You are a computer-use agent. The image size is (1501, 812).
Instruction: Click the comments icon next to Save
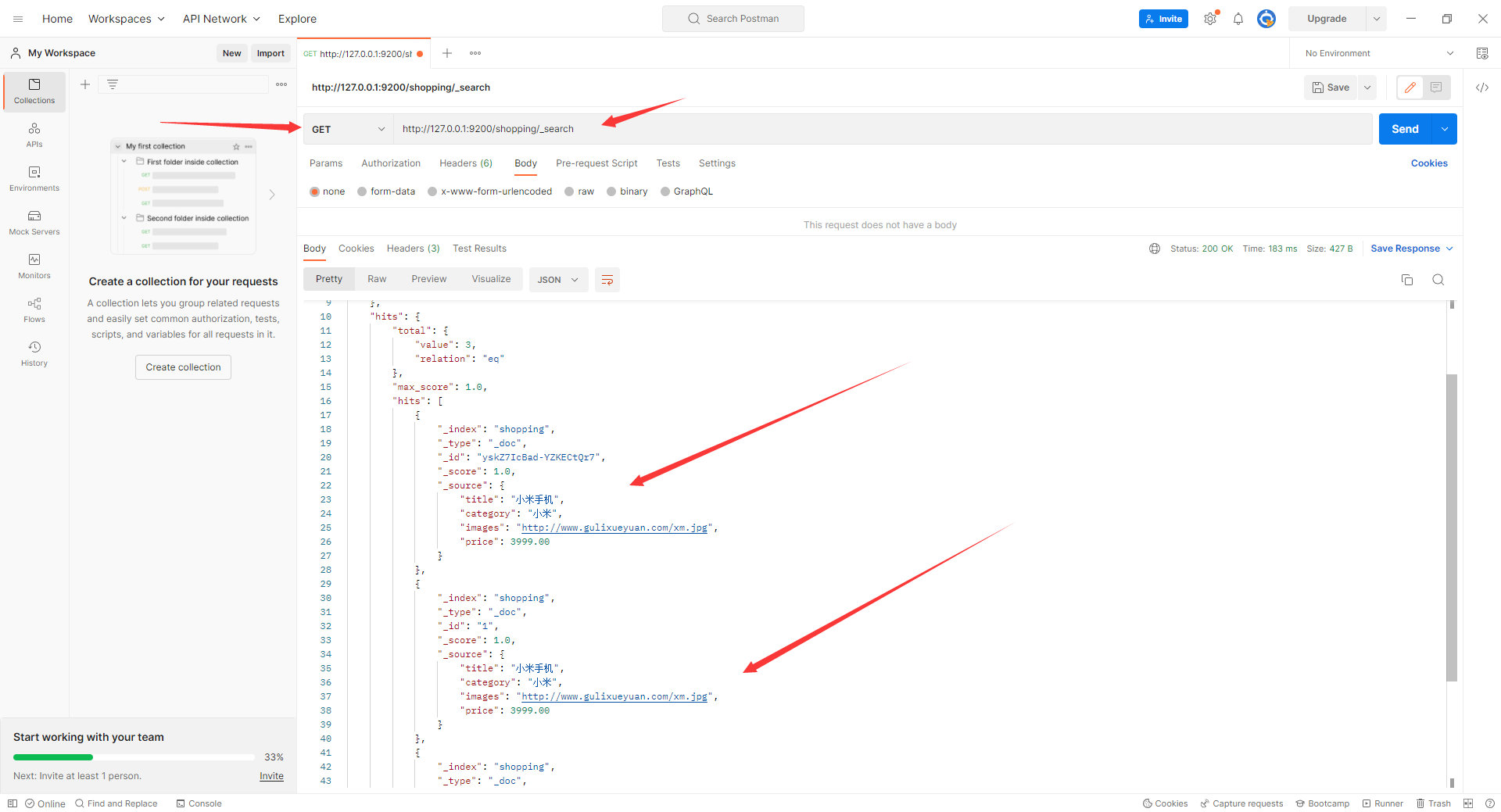point(1436,88)
